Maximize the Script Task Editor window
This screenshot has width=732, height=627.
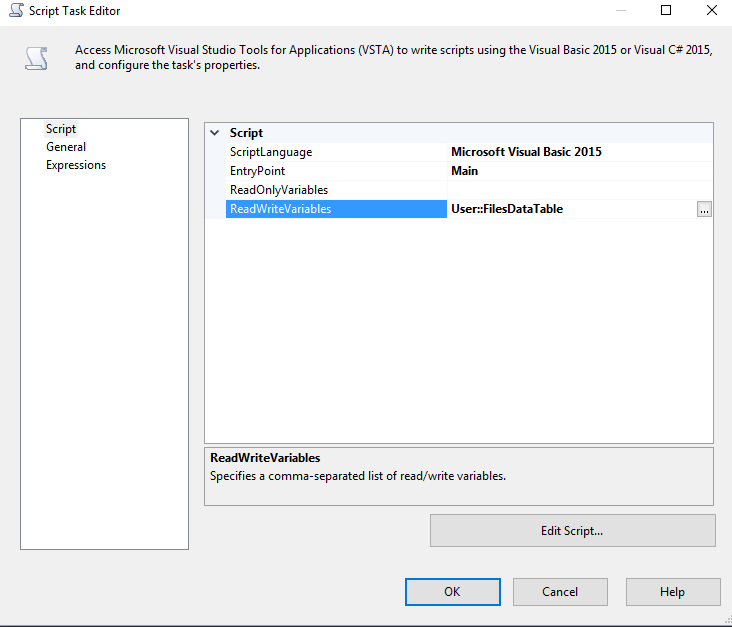pos(666,10)
